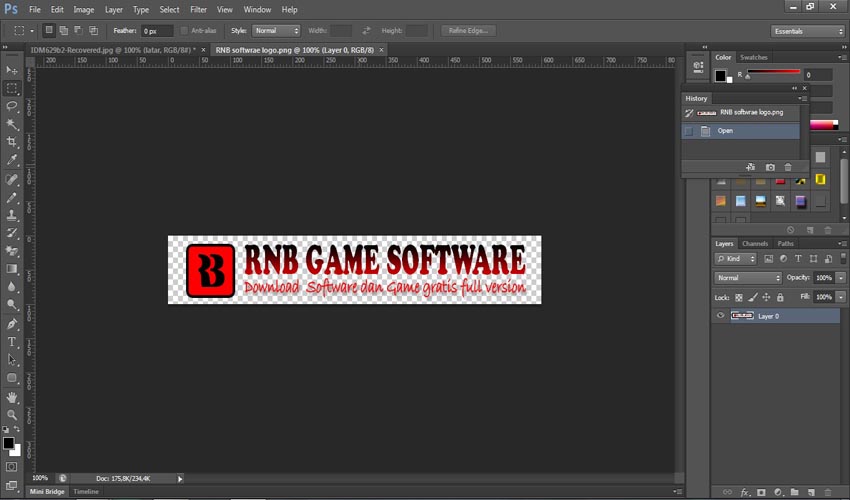Enable Intersect with selection mode

coord(93,30)
